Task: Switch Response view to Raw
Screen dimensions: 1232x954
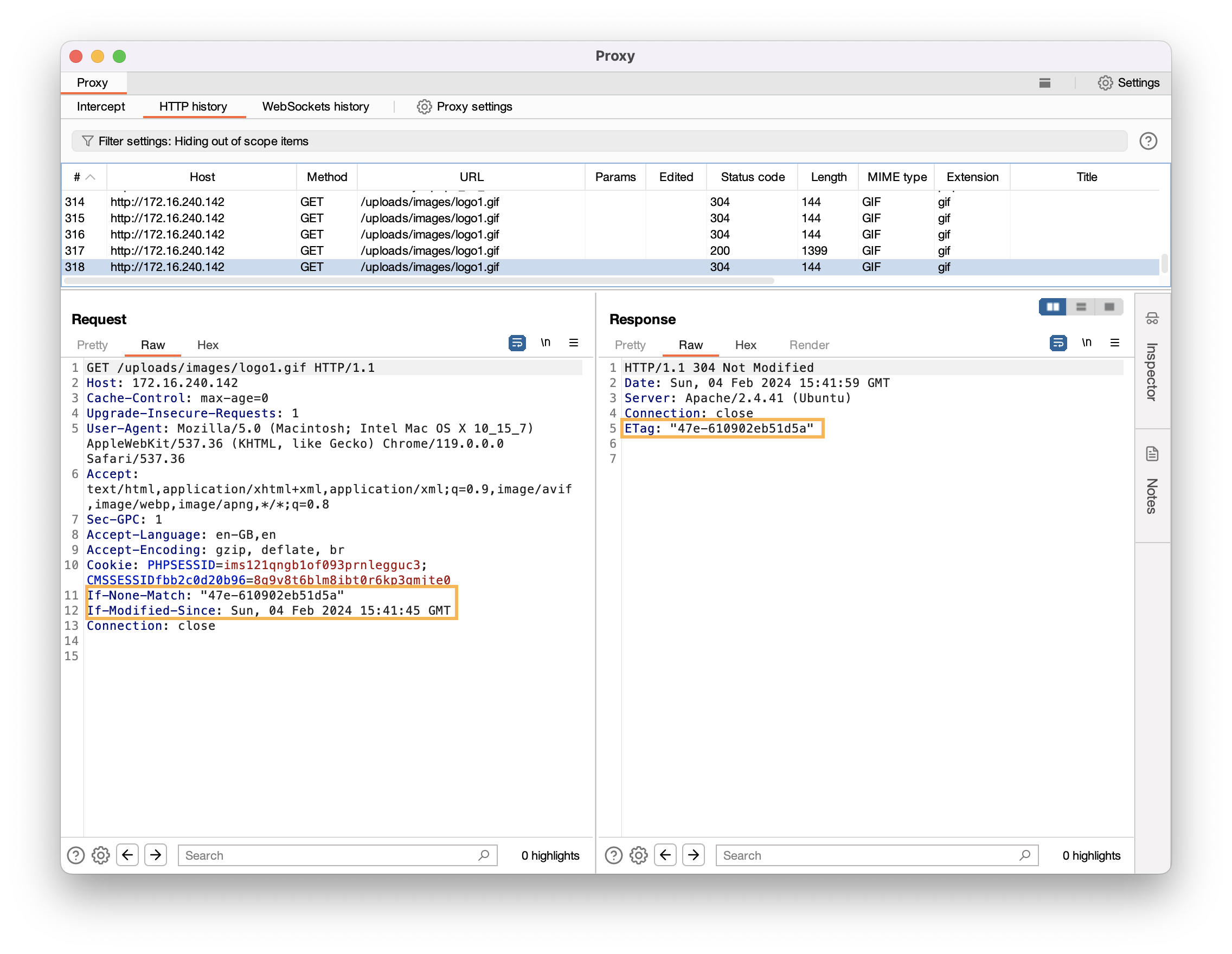Action: coord(690,345)
